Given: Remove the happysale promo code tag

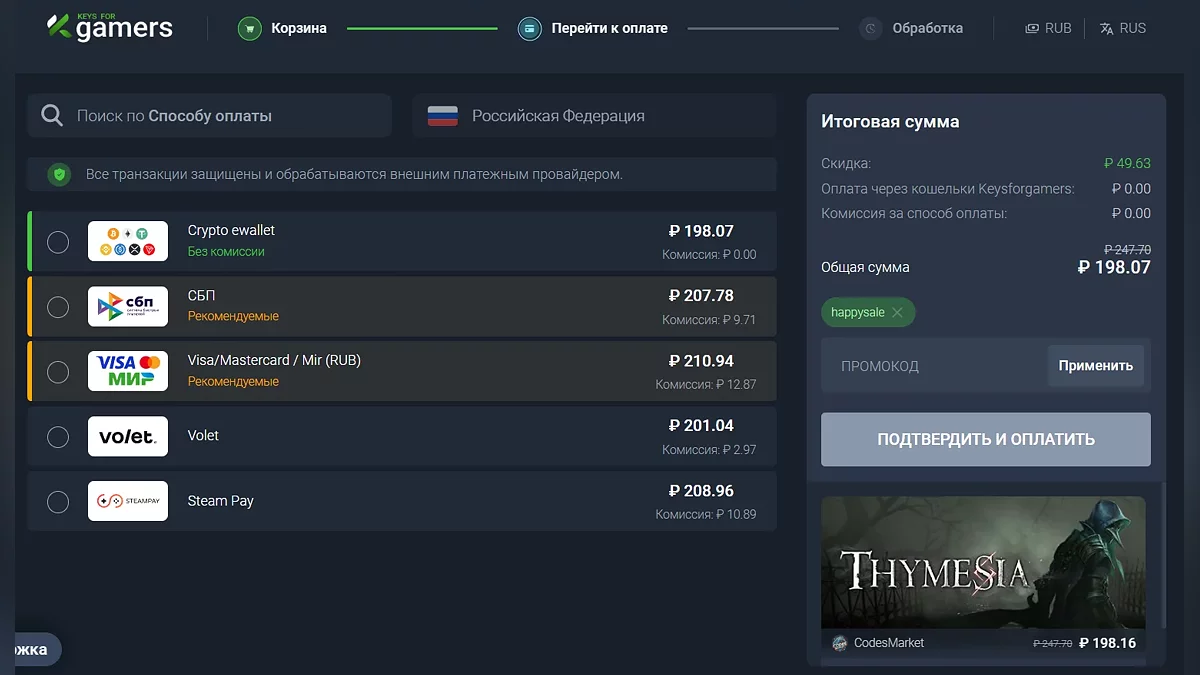Looking at the screenshot, I should coord(897,313).
